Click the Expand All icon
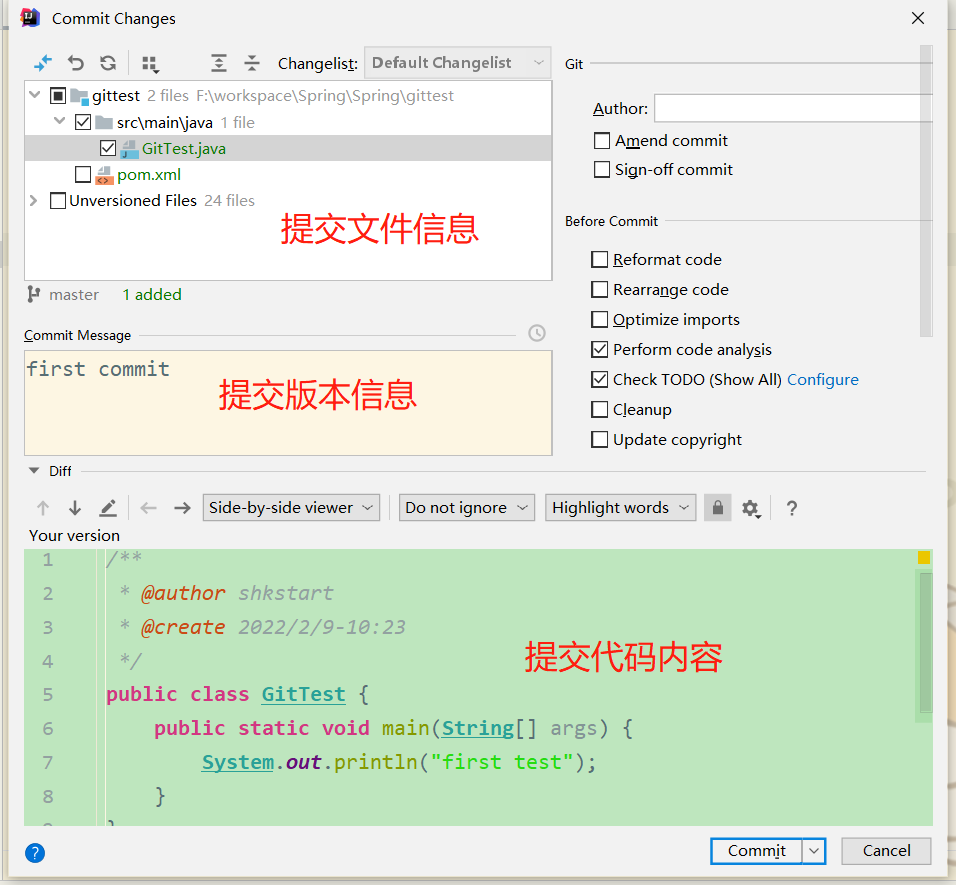The image size is (956, 885). tap(219, 63)
